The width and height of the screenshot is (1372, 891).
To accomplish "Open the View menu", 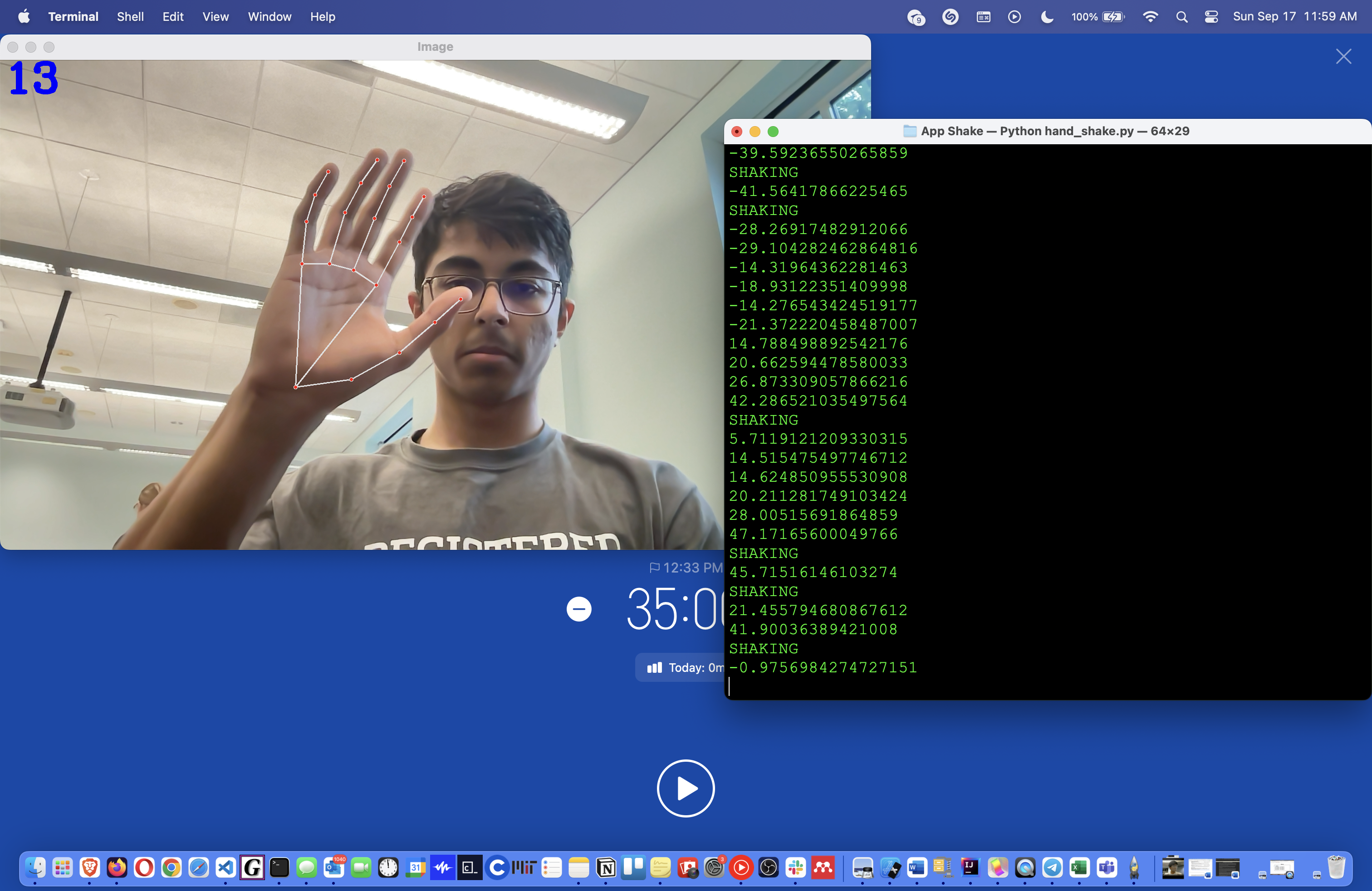I will coord(215,17).
